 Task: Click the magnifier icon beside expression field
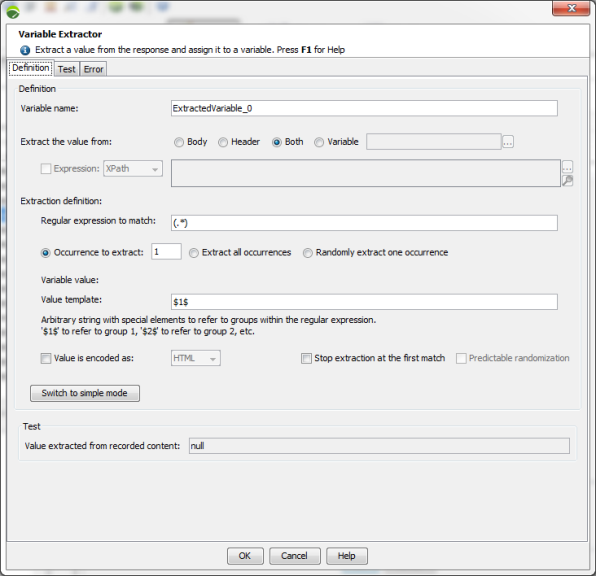[567, 180]
